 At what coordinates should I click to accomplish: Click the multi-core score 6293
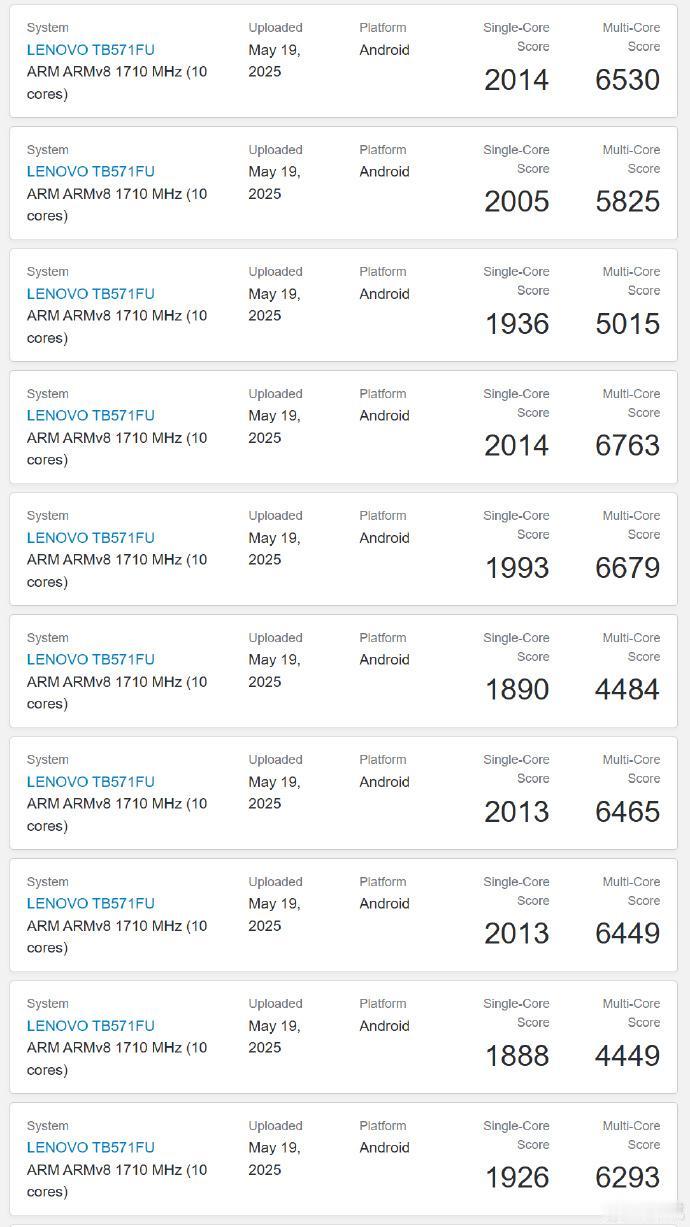point(628,1178)
